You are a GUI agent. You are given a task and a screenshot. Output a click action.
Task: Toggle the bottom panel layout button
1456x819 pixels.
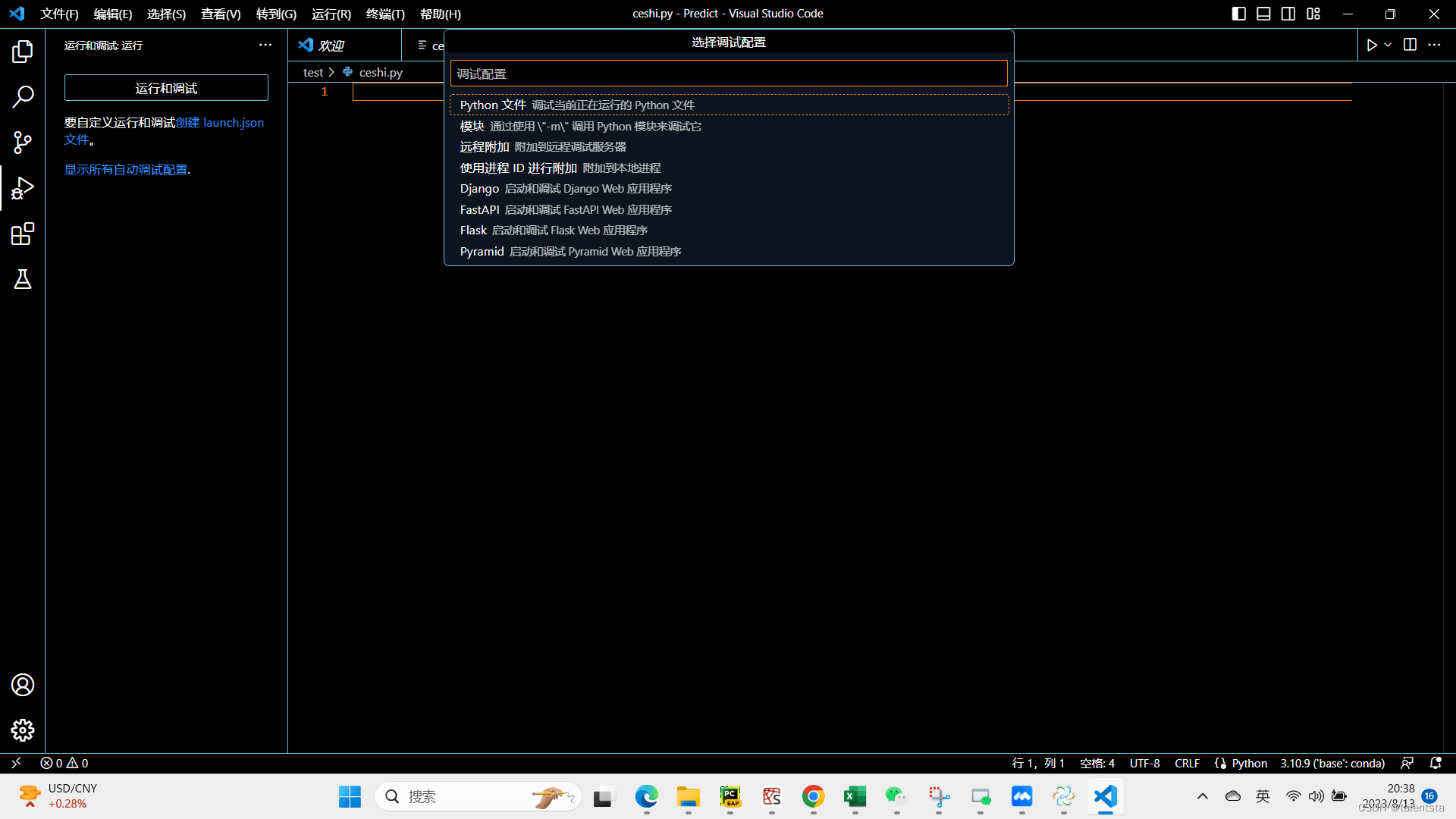pos(1263,14)
